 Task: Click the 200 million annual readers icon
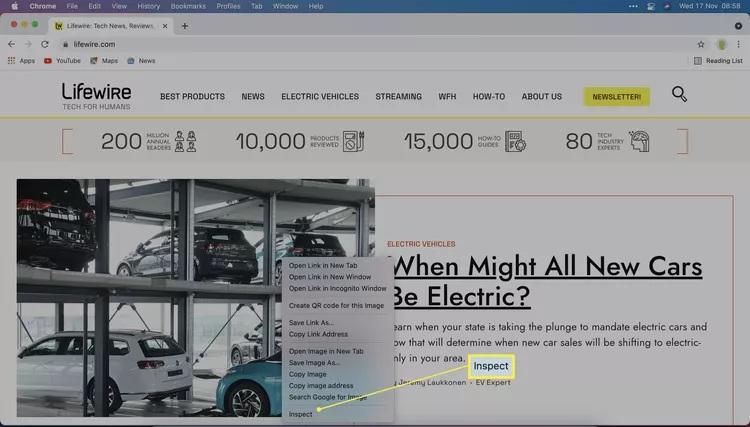186,142
